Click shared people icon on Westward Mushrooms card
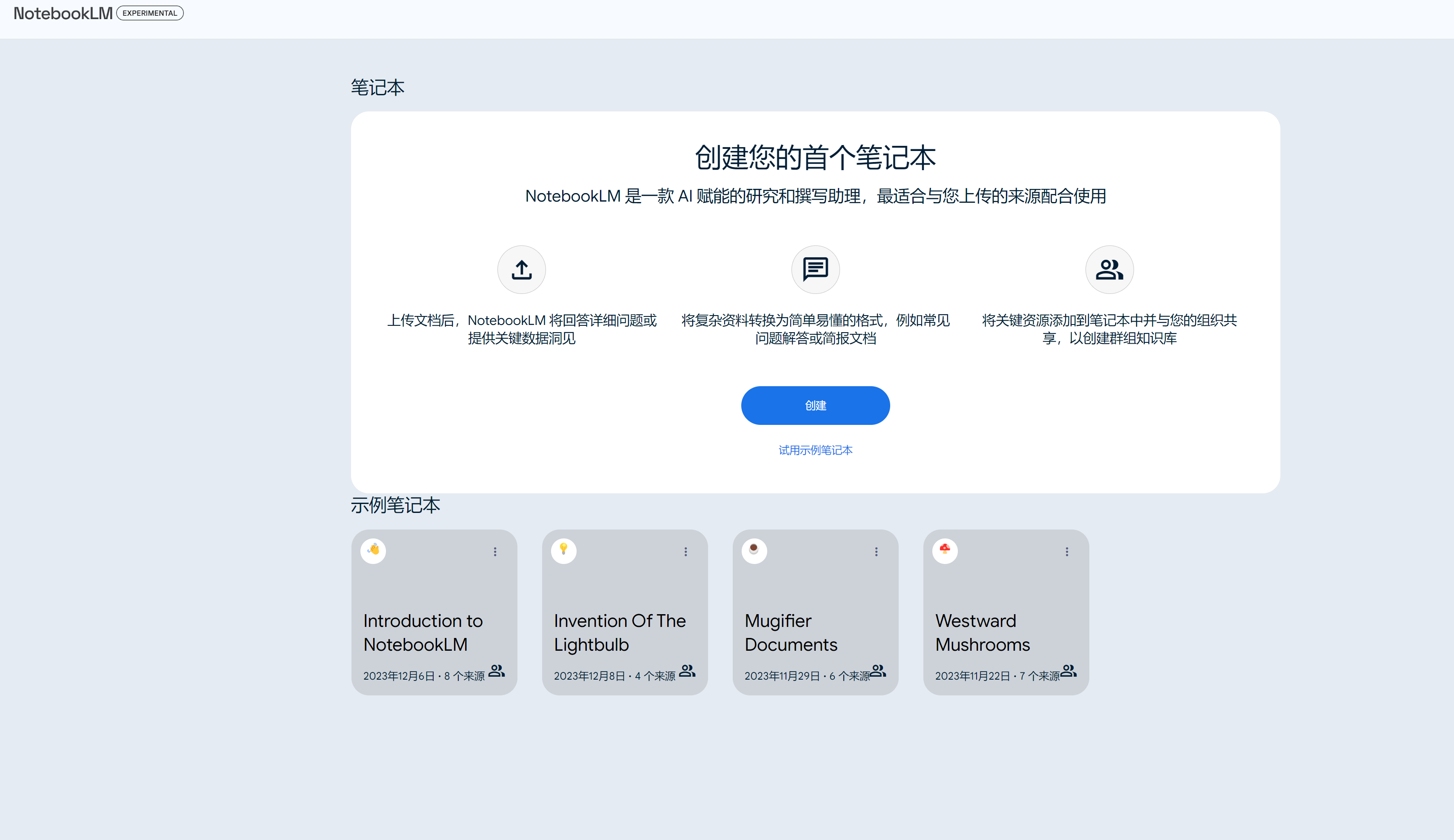The height and width of the screenshot is (840, 1454). point(1068,670)
